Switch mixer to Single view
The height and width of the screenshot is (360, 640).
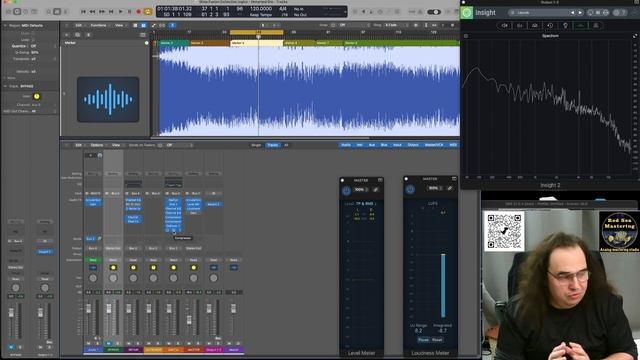coord(256,145)
